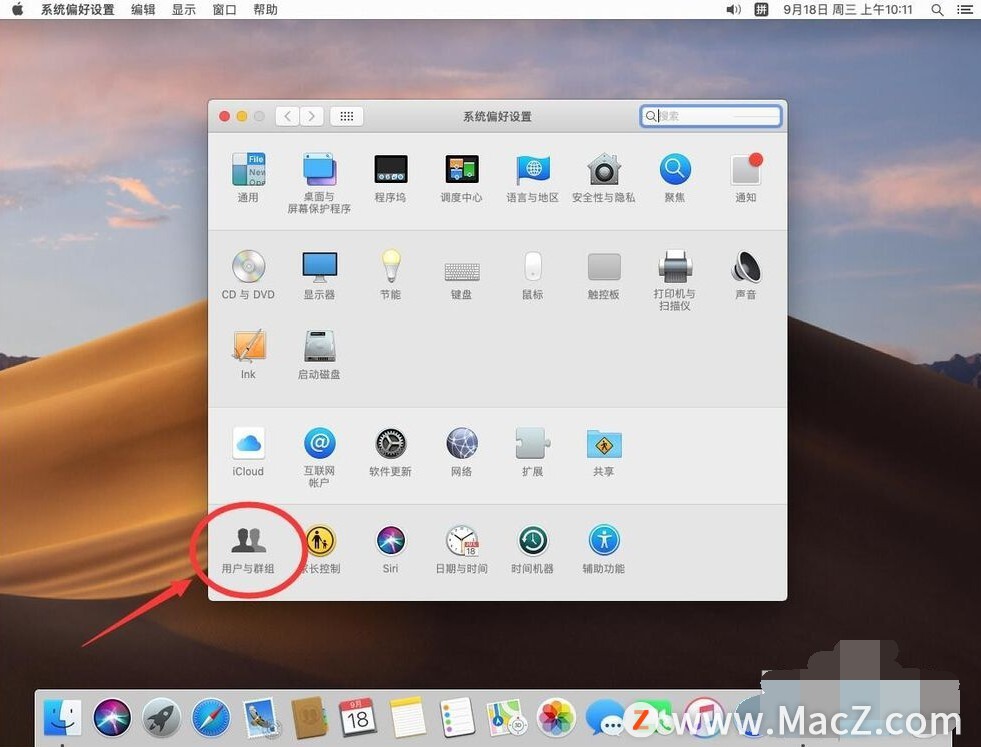This screenshot has height=747, width=981.
Task: Open 语言与地区 preferences
Action: point(532,177)
